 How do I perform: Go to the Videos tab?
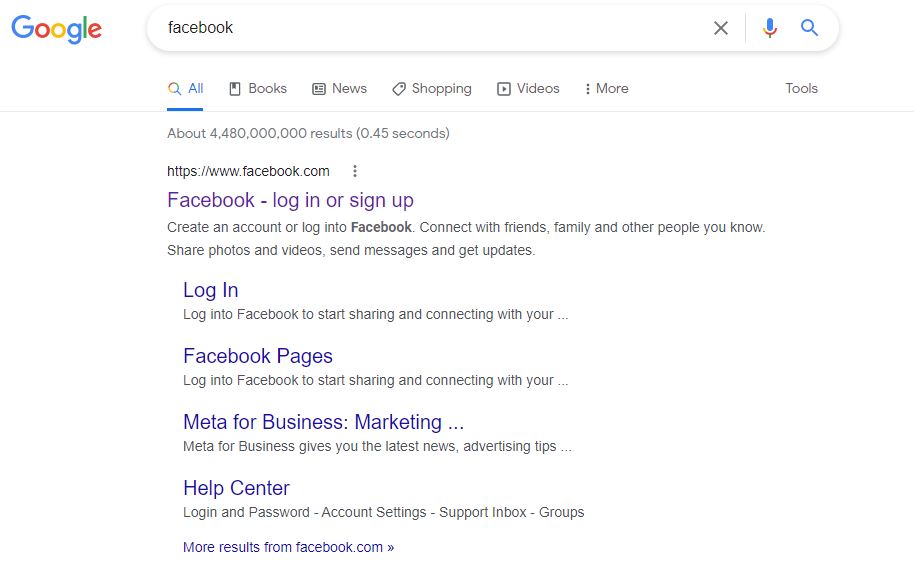click(528, 88)
